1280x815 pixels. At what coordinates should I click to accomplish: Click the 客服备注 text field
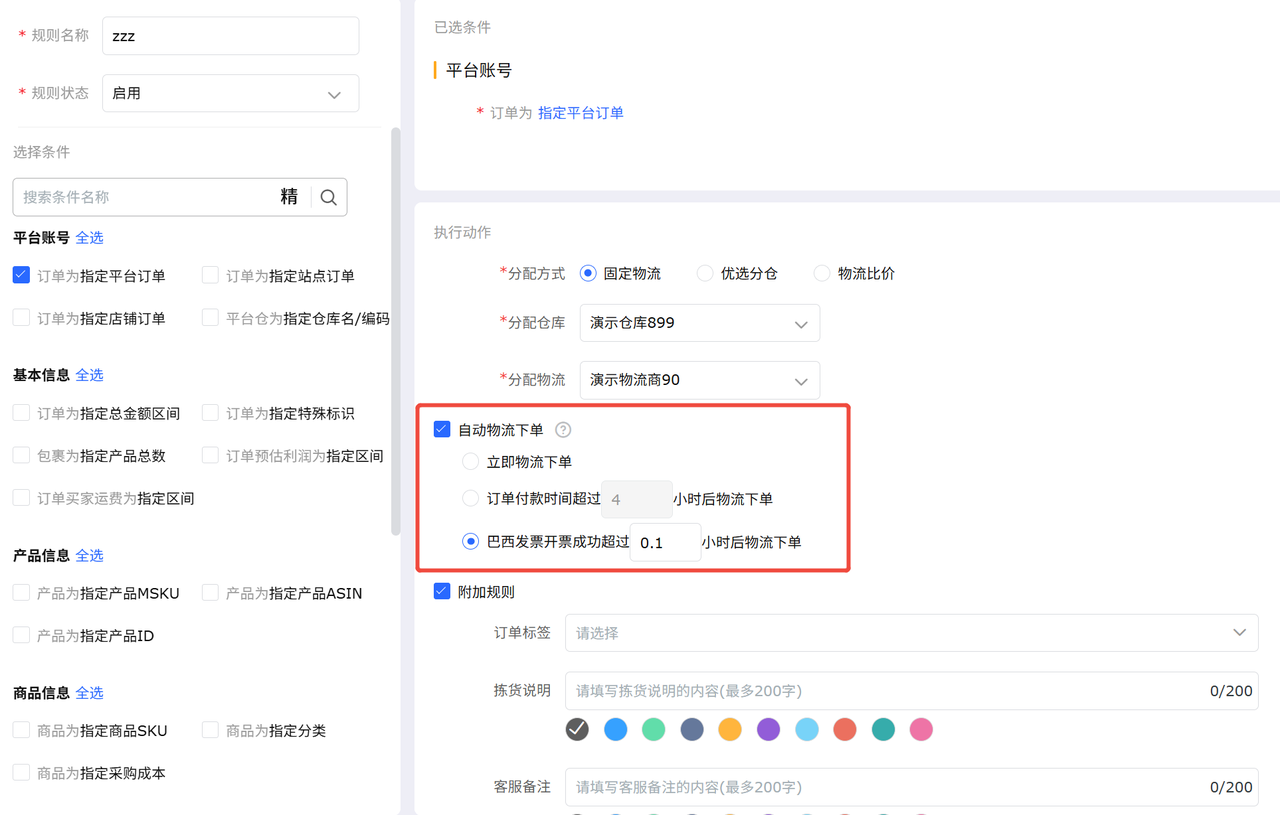pos(912,787)
